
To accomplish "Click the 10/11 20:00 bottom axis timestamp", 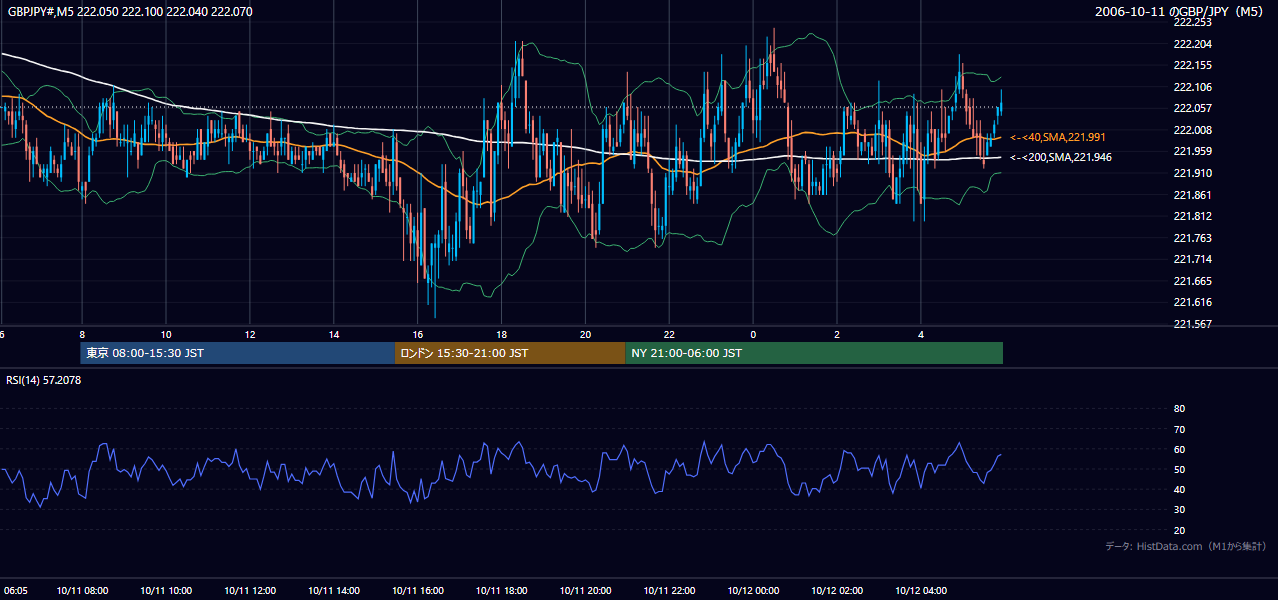I will 586,590.
